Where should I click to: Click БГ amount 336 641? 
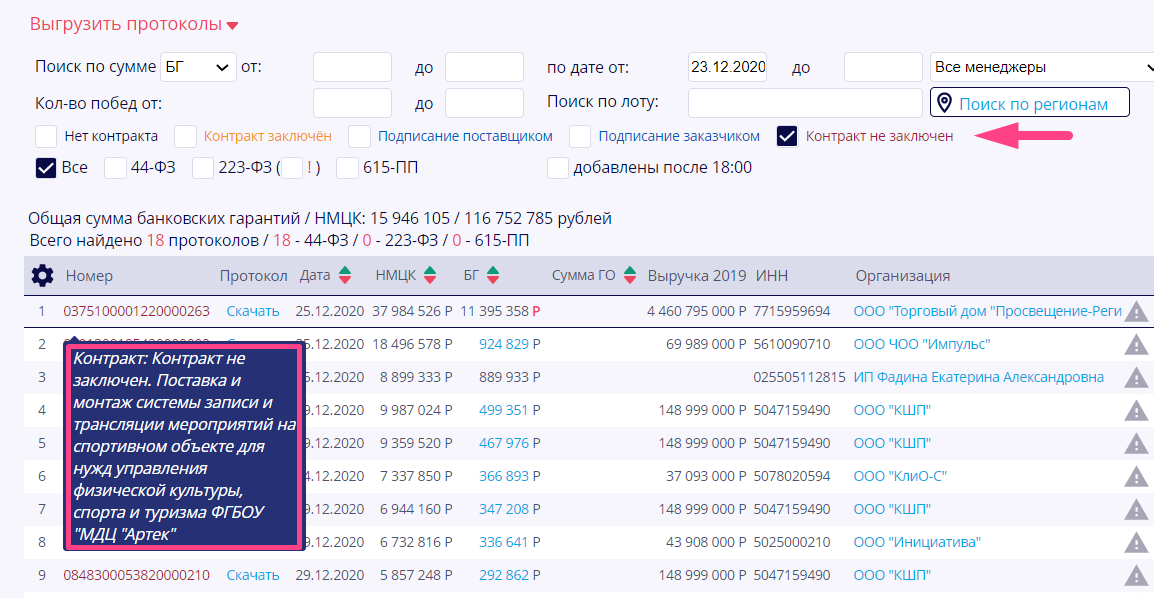[x=503, y=542]
